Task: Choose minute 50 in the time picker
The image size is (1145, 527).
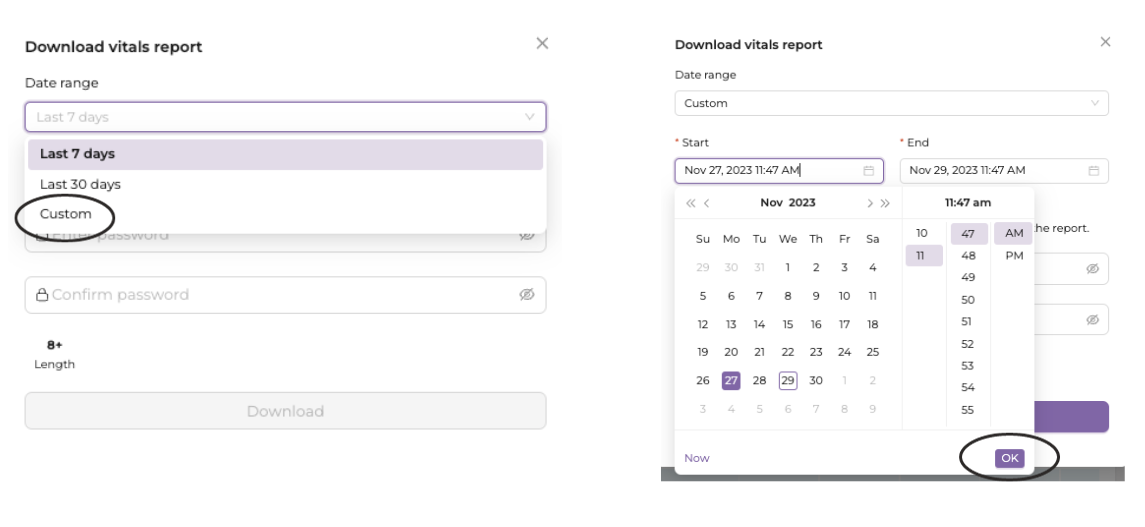Action: coord(968,300)
